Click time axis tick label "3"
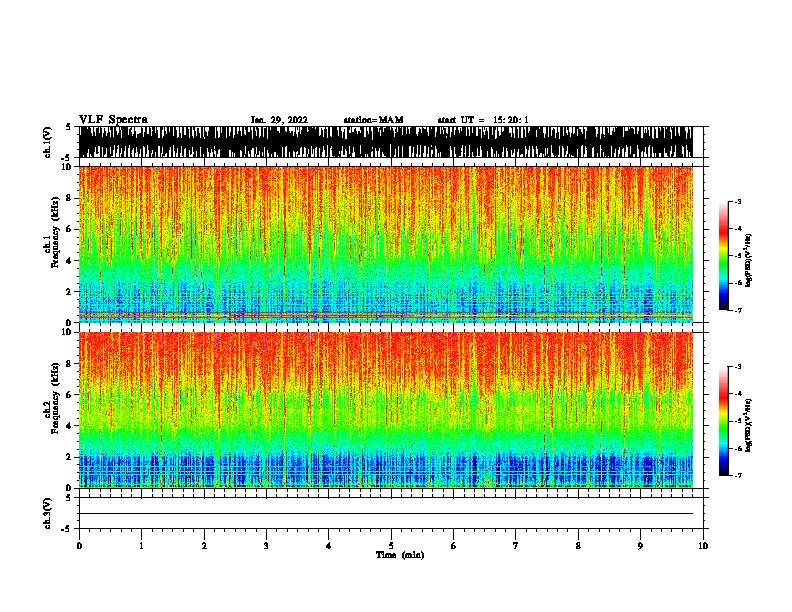The image size is (792, 612). pos(266,546)
